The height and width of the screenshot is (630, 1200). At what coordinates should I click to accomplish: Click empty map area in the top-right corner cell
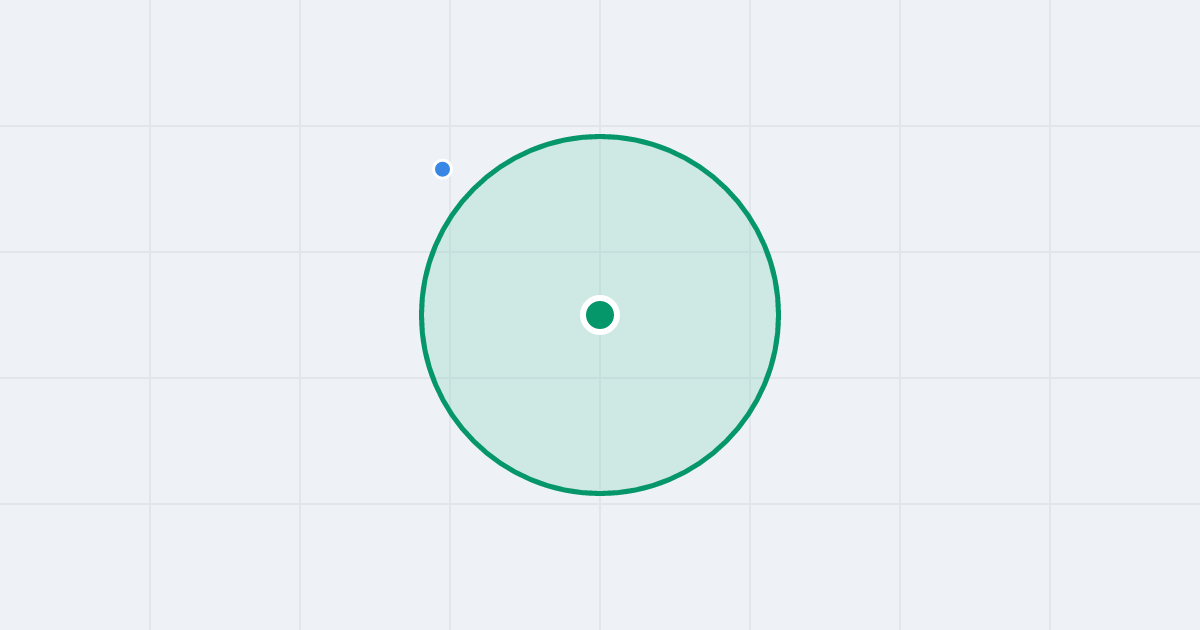(1125, 63)
